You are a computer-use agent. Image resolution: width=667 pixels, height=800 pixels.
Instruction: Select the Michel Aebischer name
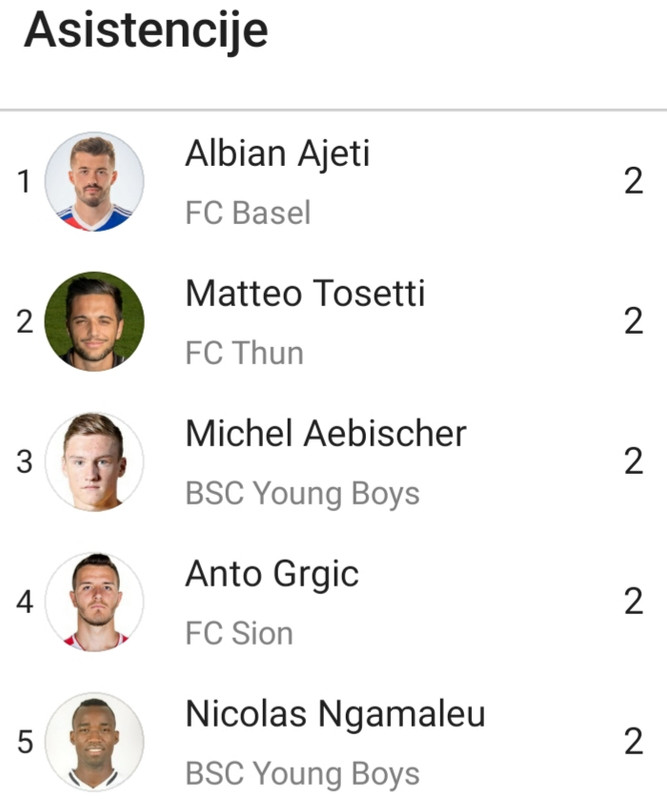click(326, 434)
